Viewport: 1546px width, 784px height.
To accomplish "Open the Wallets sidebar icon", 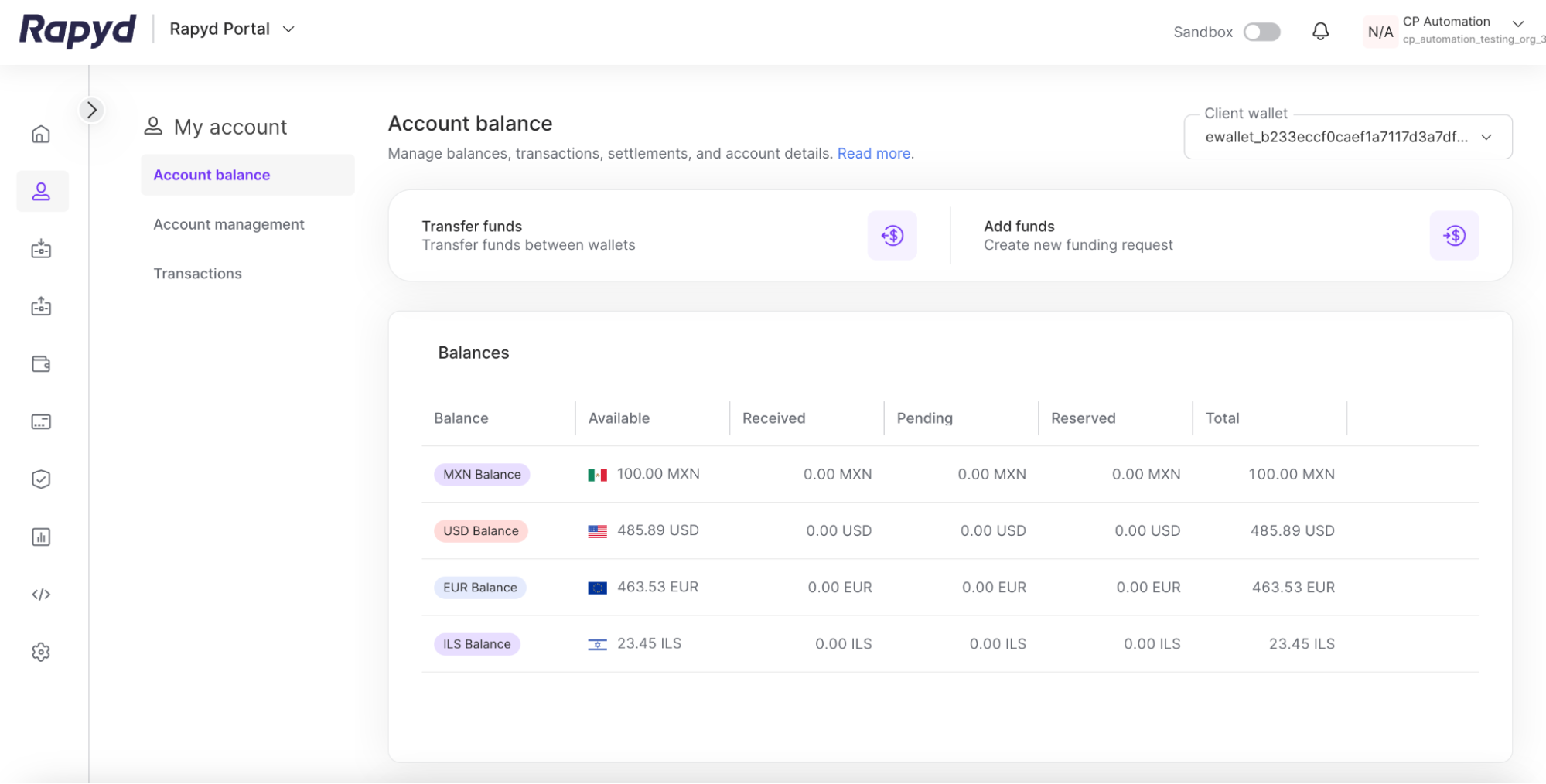I will [x=41, y=364].
